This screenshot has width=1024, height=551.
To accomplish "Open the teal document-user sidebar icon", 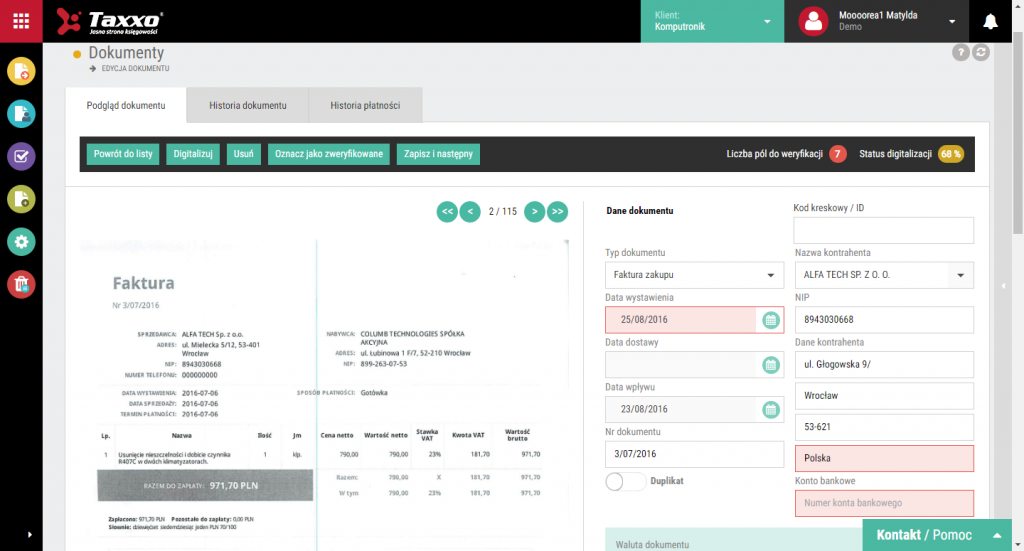I will pyautogui.click(x=21, y=114).
